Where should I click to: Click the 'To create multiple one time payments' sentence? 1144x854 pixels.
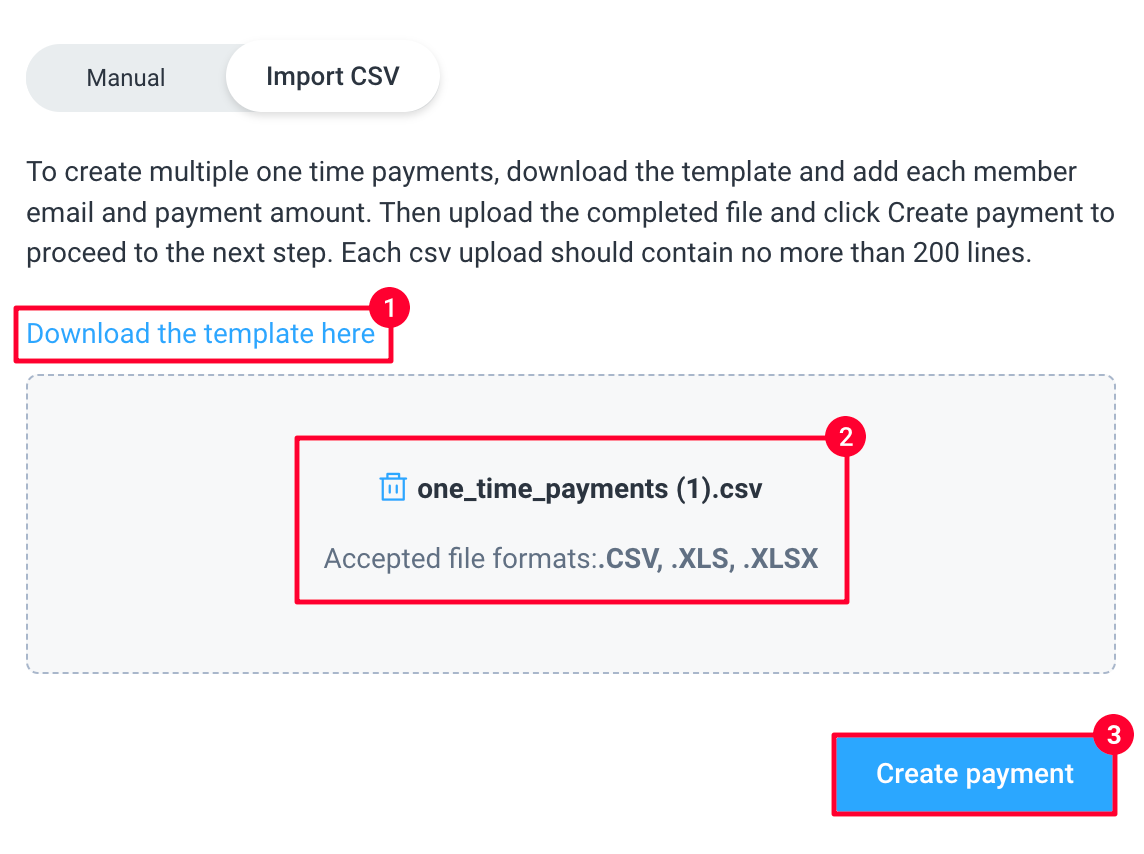[263, 173]
